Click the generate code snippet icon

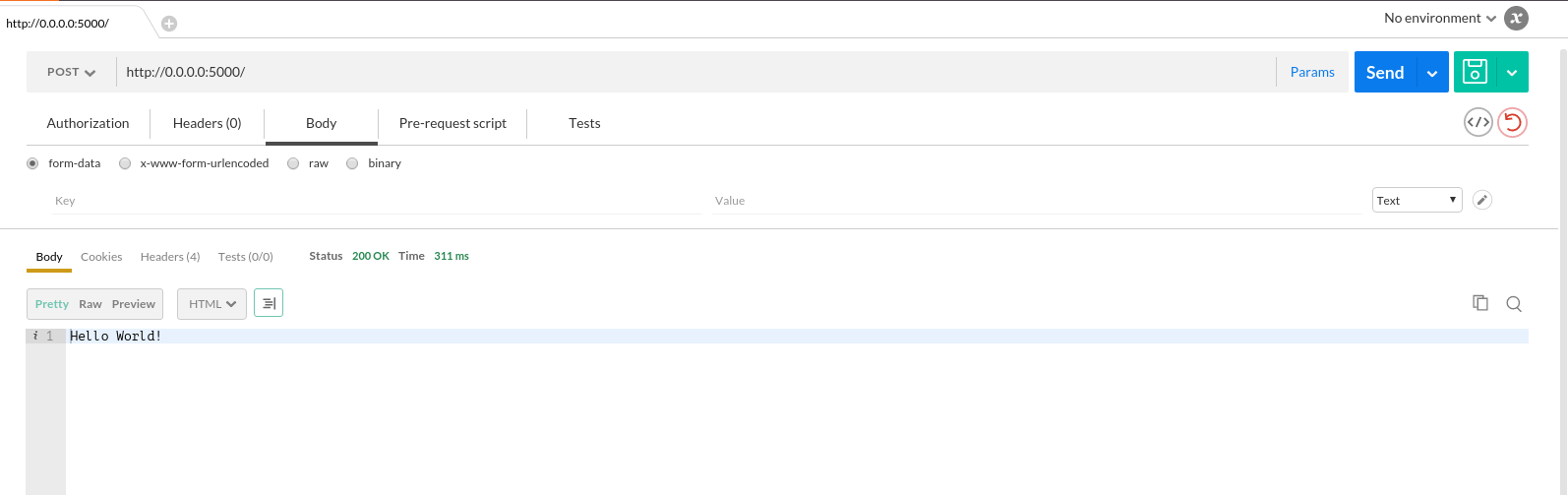[x=1478, y=123]
